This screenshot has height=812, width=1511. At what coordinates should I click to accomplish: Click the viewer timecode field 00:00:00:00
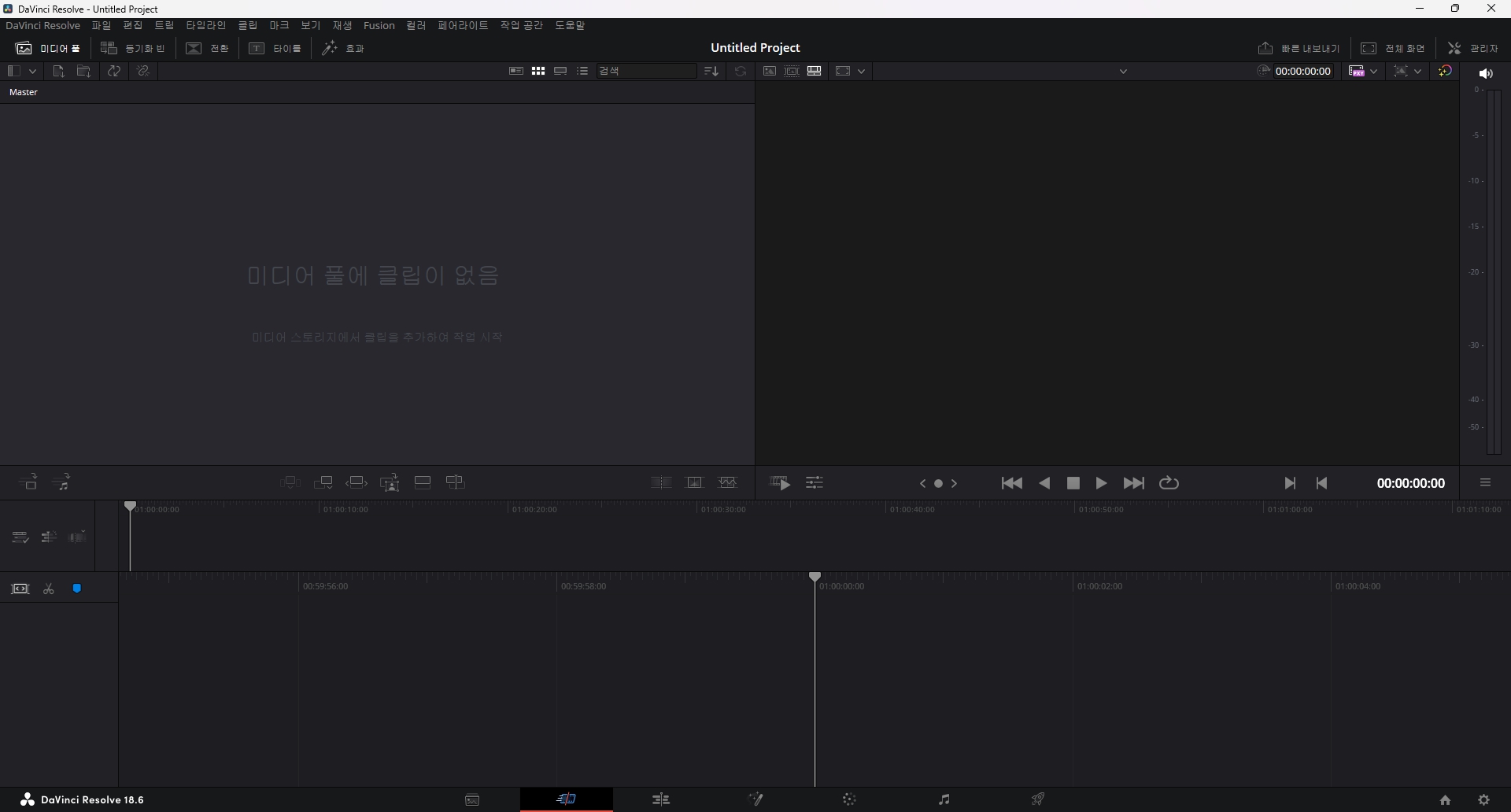(x=1303, y=71)
